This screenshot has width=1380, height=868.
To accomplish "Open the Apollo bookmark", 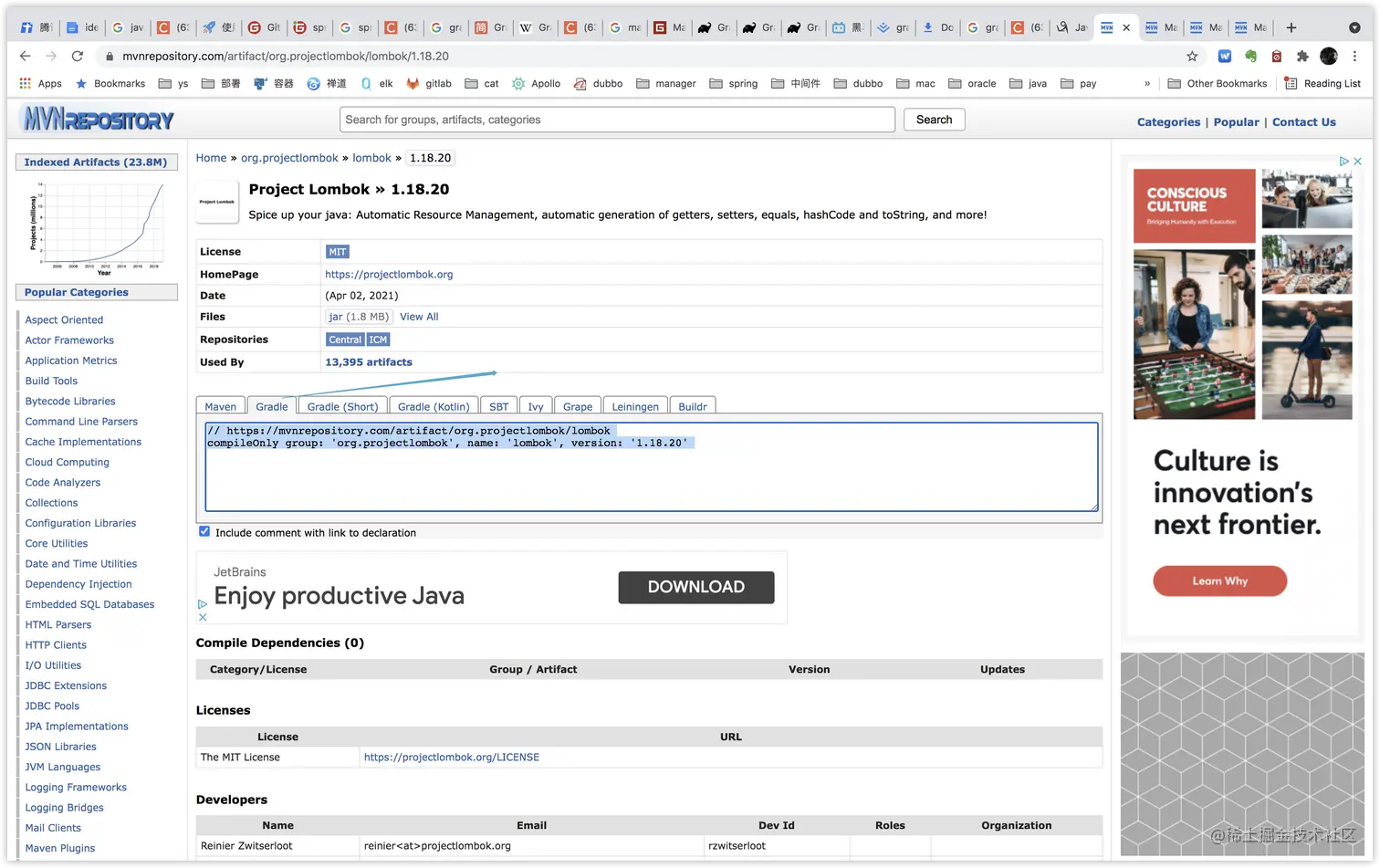I will coord(536,83).
